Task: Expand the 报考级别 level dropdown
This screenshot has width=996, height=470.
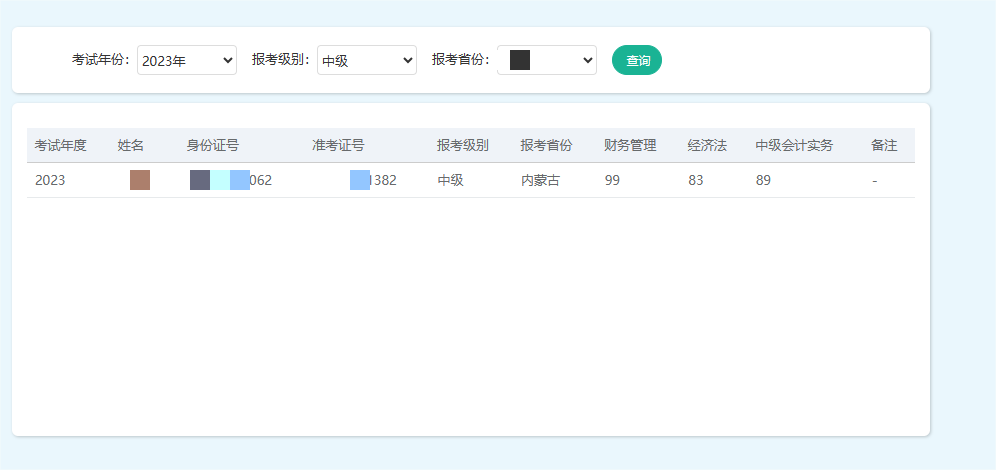Action: click(x=366, y=61)
